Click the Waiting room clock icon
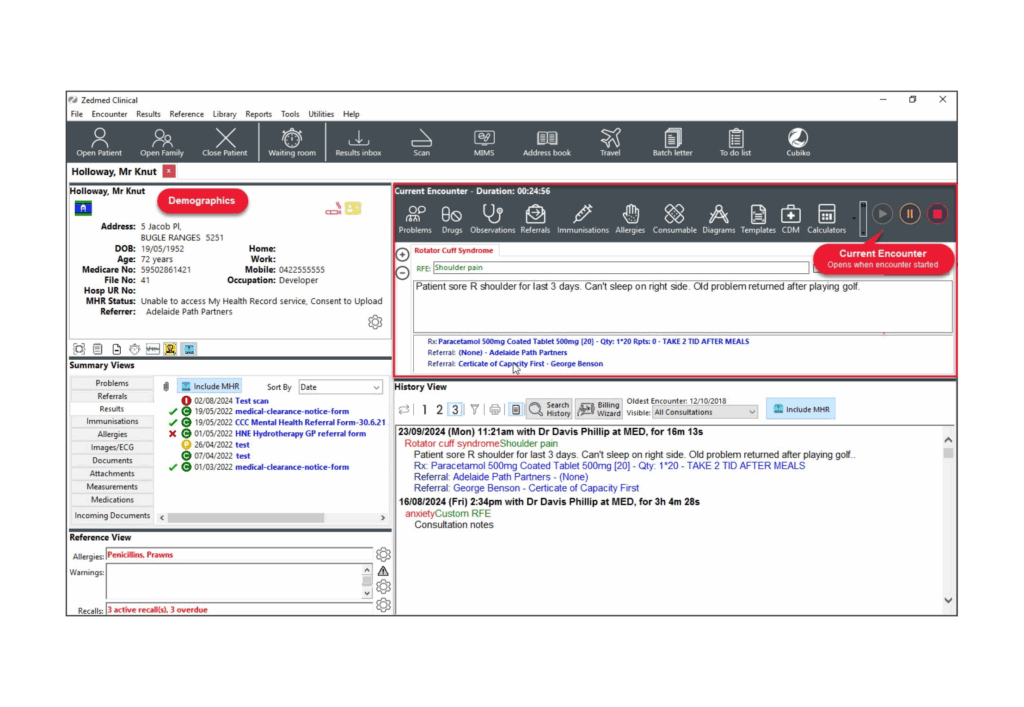The width and height of the screenshot is (1024, 707). [291, 141]
